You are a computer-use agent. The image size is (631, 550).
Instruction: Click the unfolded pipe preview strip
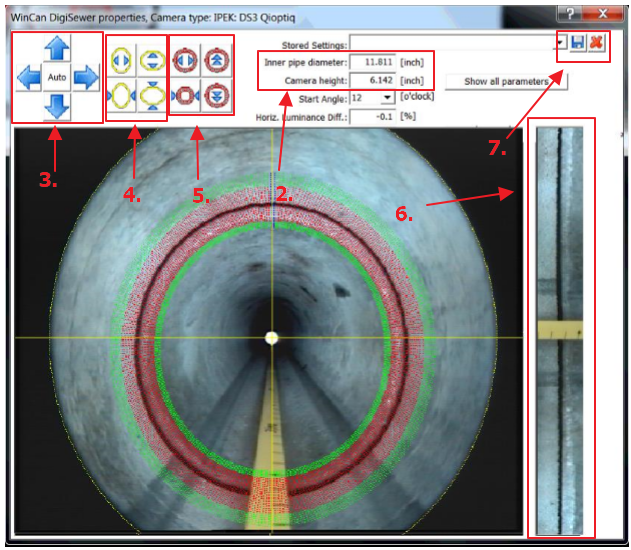pos(560,330)
